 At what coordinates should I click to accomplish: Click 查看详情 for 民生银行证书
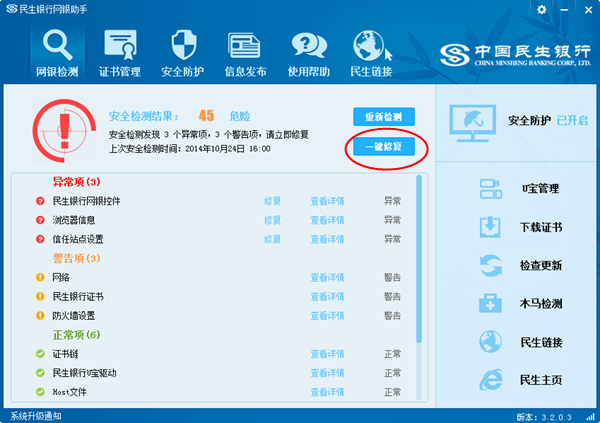pyautogui.click(x=327, y=297)
